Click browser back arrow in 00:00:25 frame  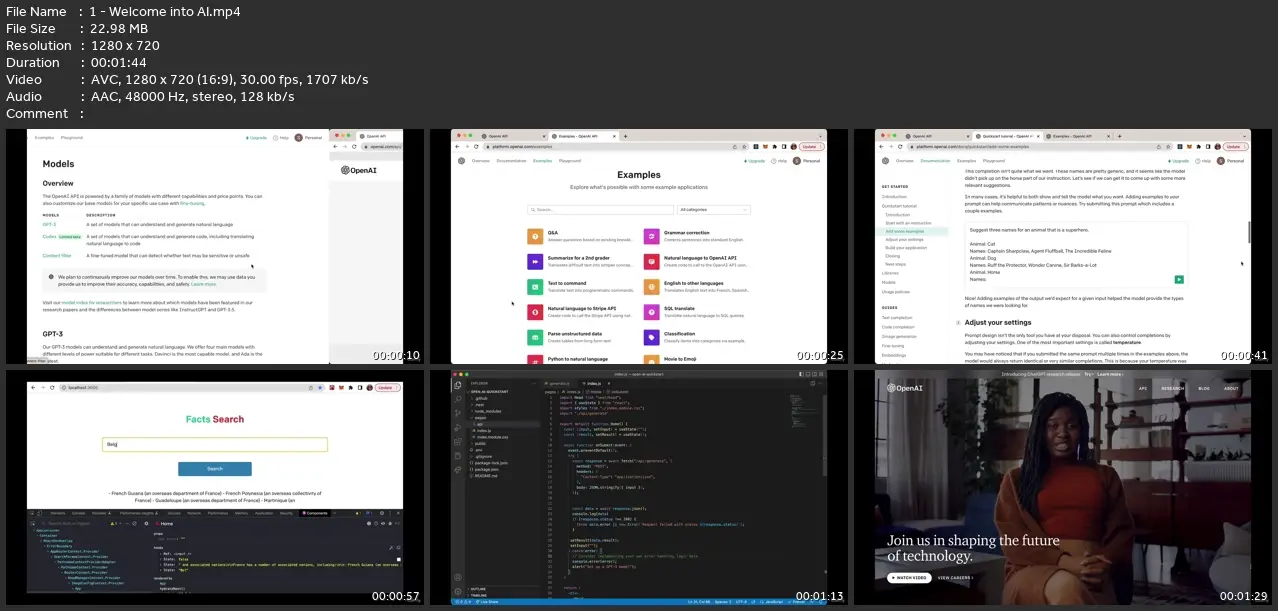coord(458,146)
